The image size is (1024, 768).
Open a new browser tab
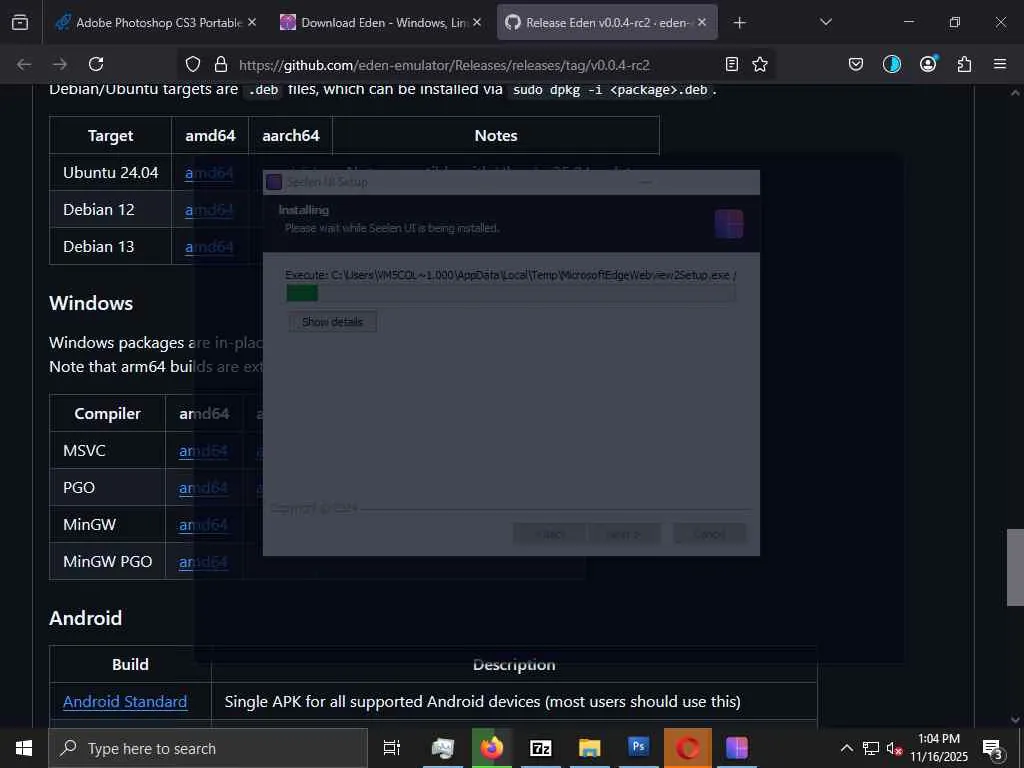click(739, 23)
